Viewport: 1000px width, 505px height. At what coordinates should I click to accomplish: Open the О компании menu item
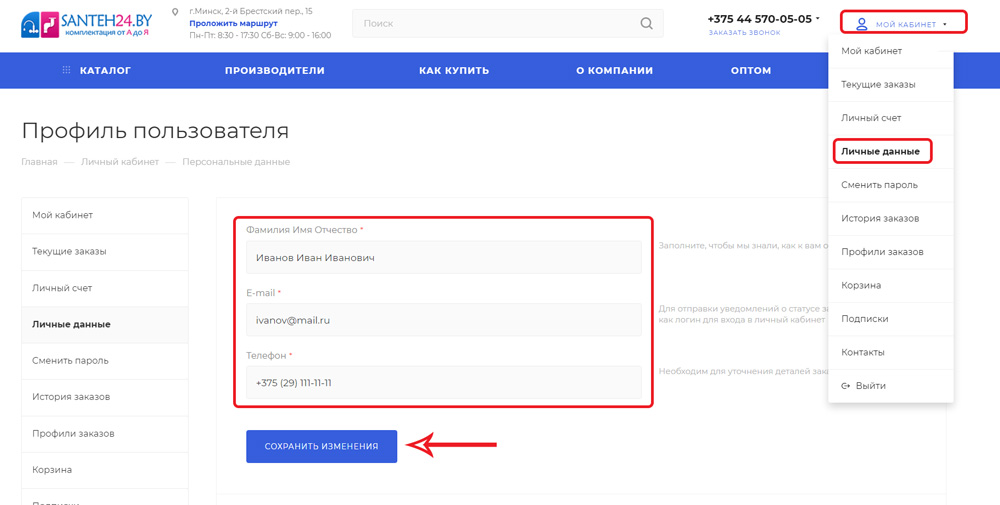(x=615, y=70)
